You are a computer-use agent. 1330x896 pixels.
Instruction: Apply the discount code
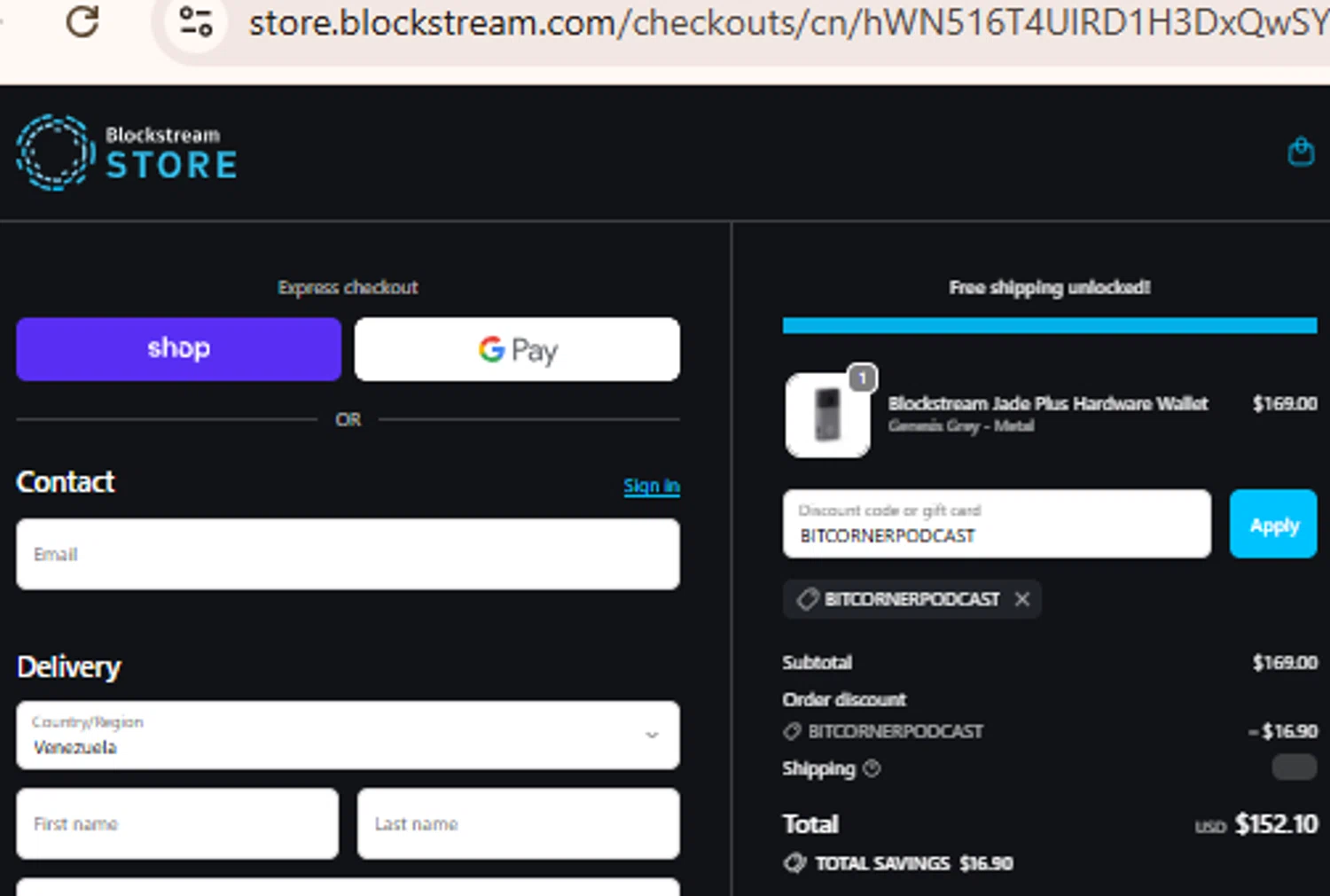coord(1273,524)
